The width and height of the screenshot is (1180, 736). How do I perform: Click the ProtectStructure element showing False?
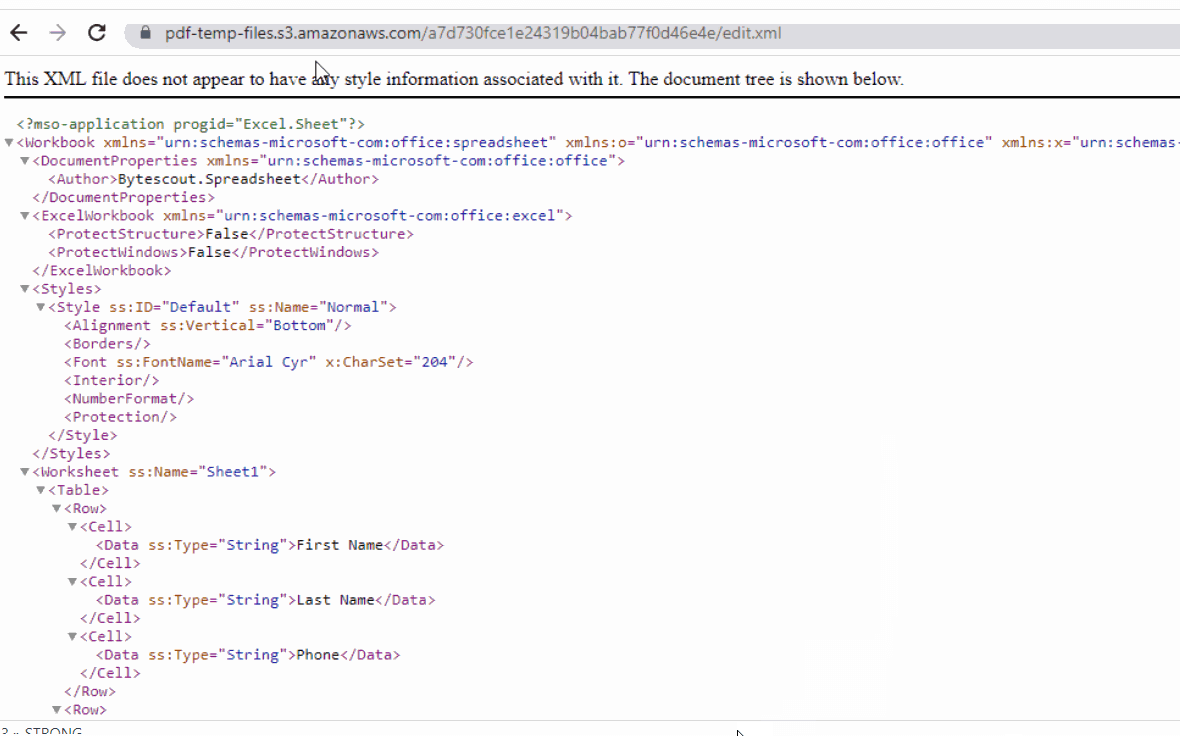(x=230, y=233)
